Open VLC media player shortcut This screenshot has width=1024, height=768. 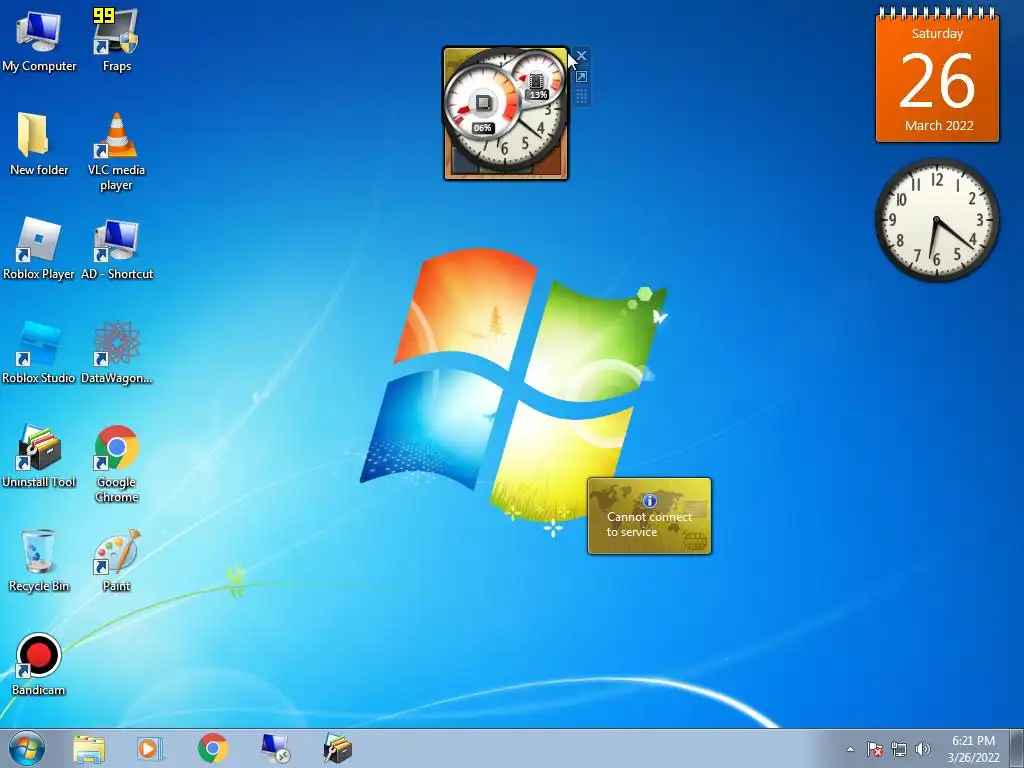click(x=116, y=152)
